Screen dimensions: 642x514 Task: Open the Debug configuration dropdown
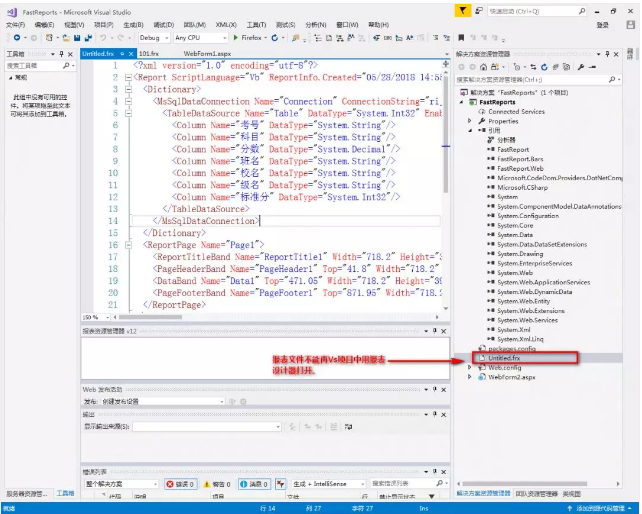[154, 38]
